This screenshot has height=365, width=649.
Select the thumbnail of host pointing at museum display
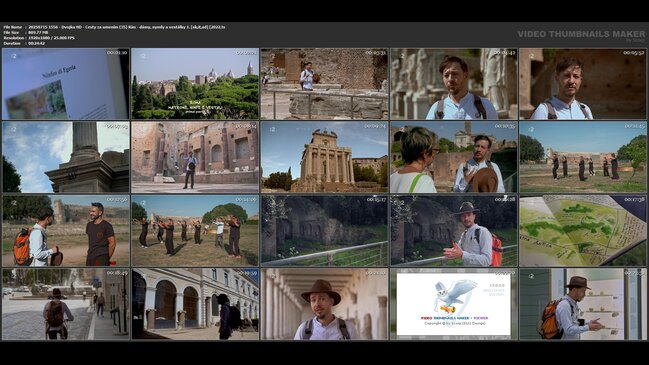click(x=583, y=304)
